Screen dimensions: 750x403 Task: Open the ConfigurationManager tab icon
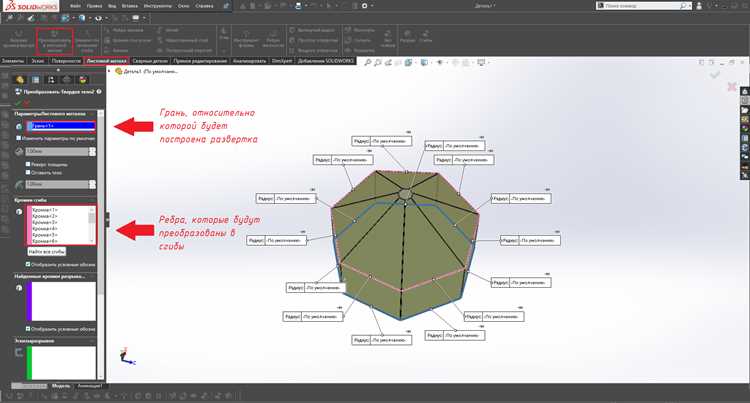[51, 80]
